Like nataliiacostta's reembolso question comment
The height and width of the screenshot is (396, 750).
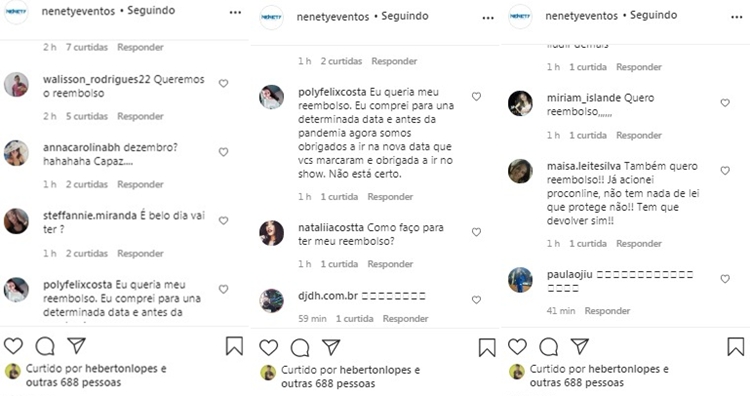point(476,232)
